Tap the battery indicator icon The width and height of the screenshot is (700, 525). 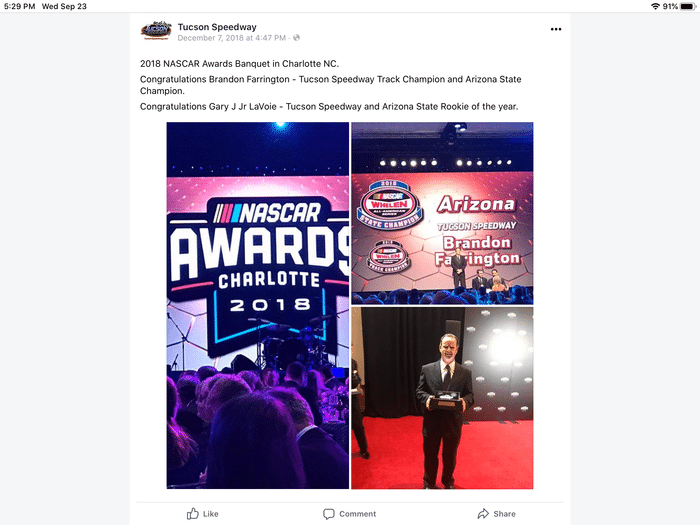(x=688, y=6)
